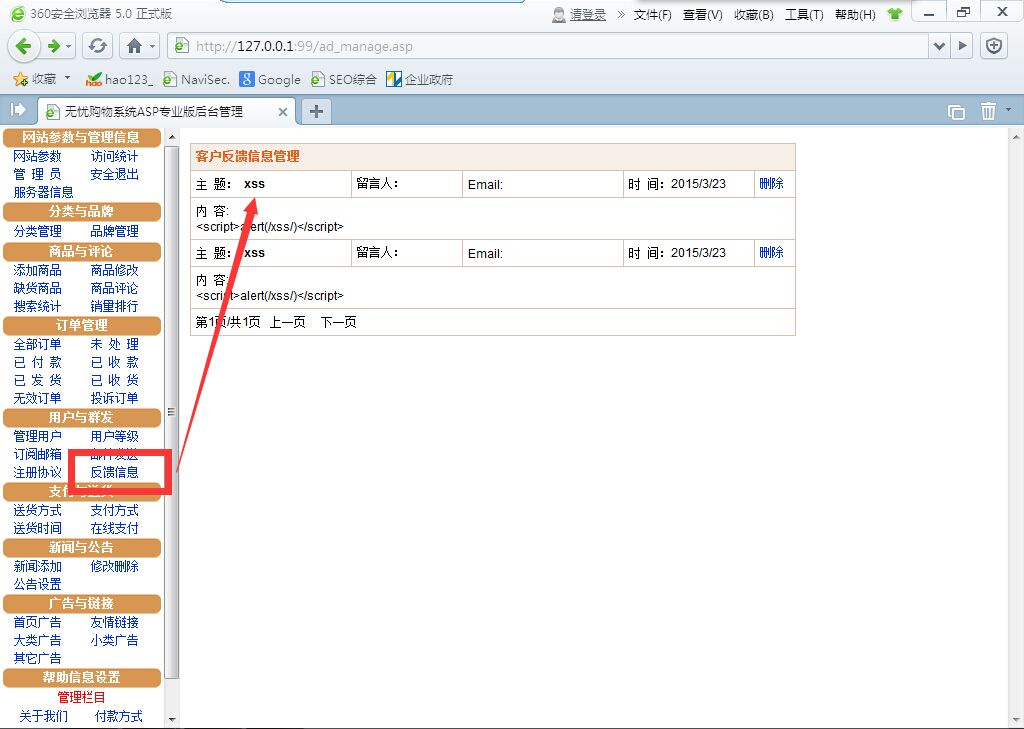Open the 帮助(H) menu
Image resolution: width=1024 pixels, height=729 pixels.
(855, 14)
